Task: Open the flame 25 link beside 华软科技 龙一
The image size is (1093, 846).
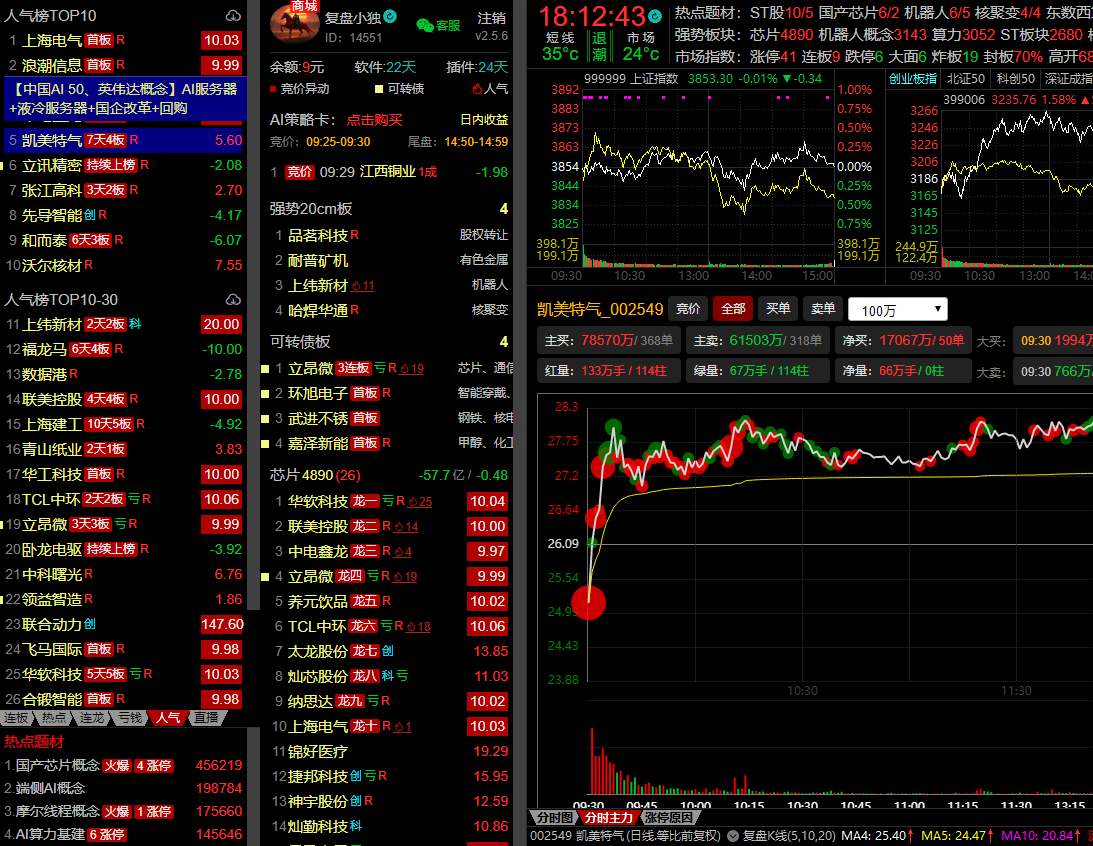Action: (x=420, y=502)
